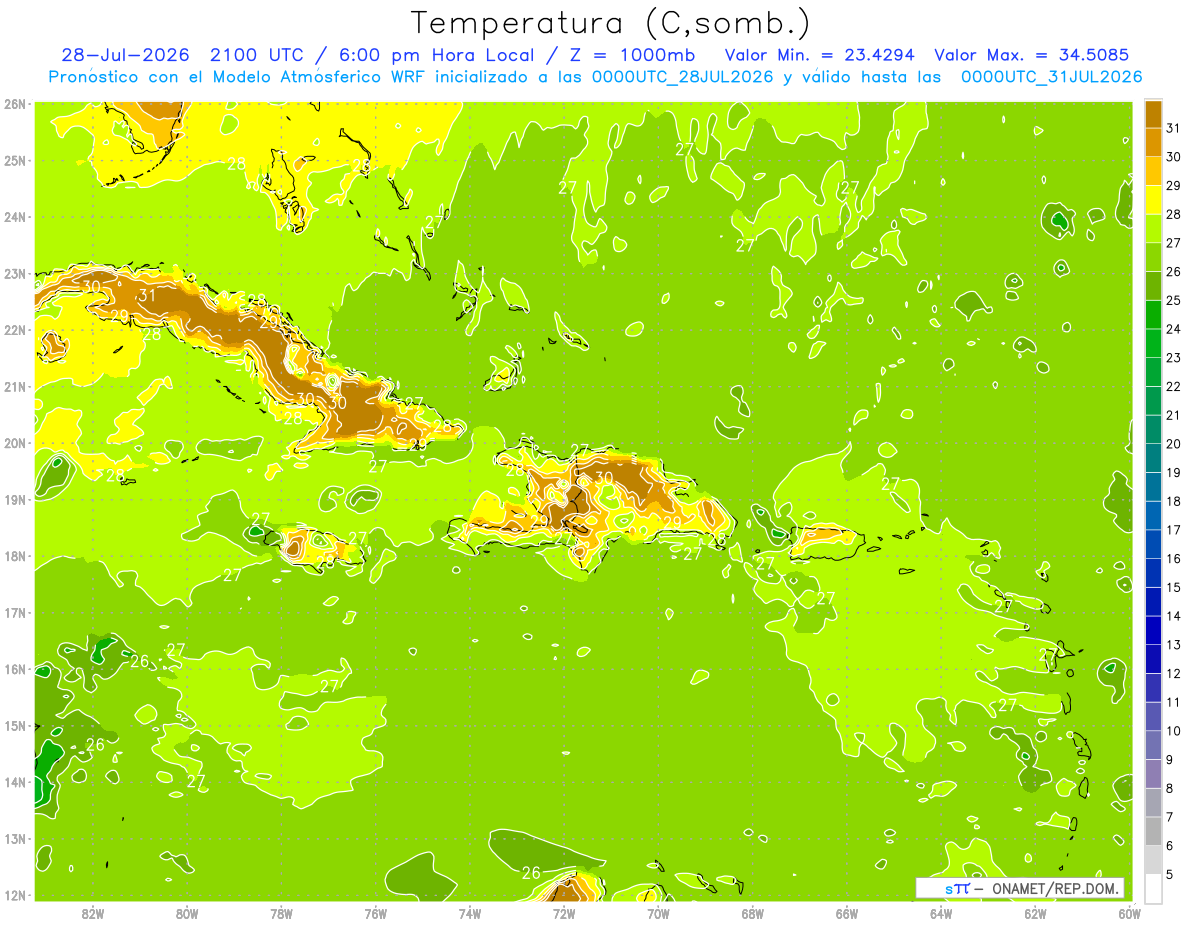
Task: Pick the brown legend band above 31
Action: 1154,114
